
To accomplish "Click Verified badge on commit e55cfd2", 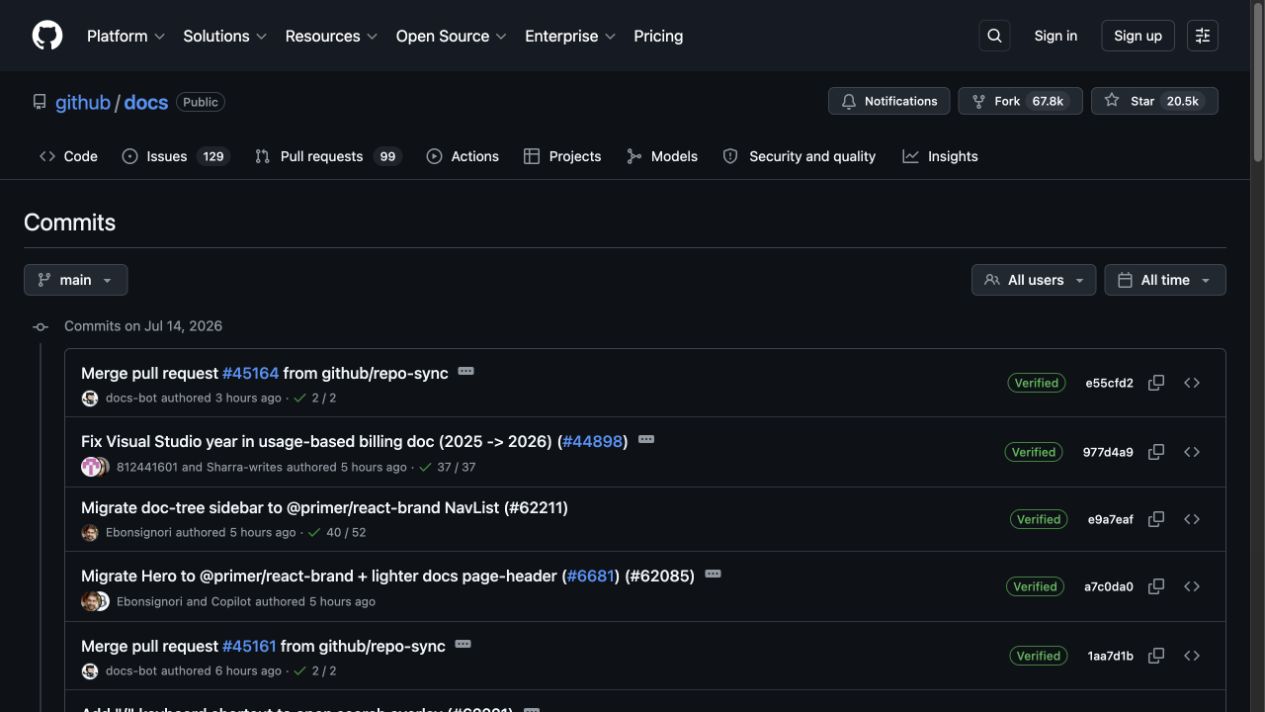I will coord(1036,383).
